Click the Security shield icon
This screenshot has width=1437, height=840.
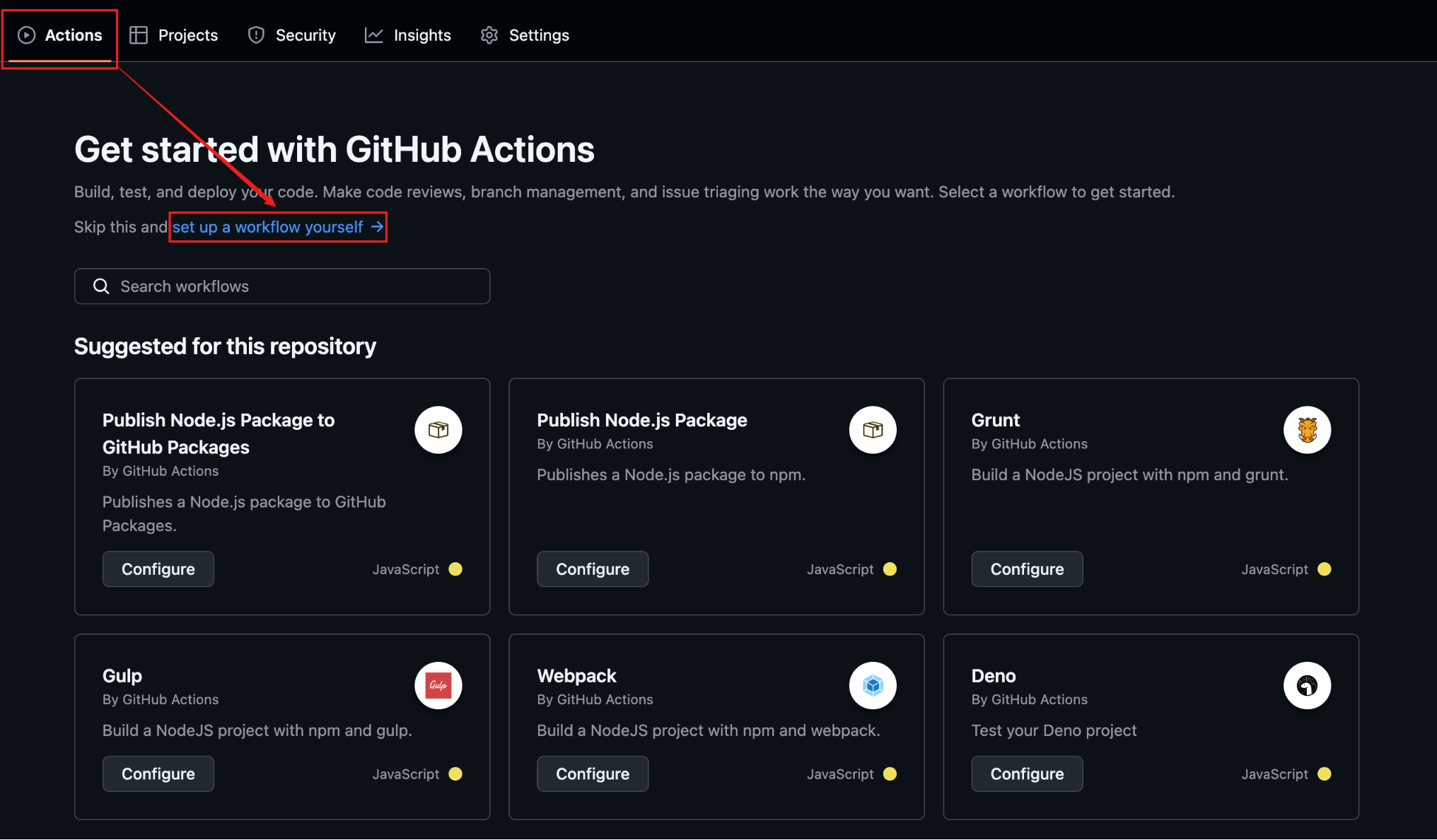click(256, 34)
